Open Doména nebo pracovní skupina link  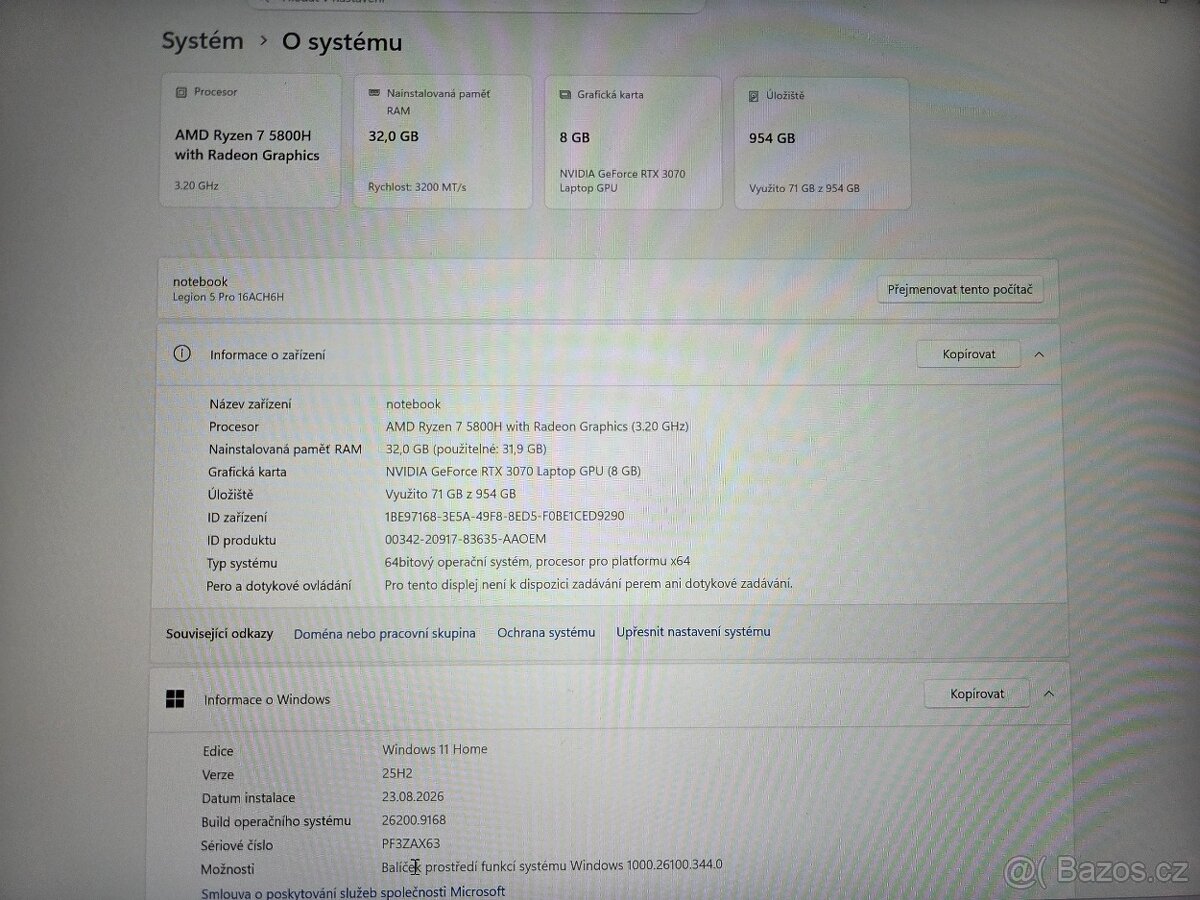(x=385, y=633)
